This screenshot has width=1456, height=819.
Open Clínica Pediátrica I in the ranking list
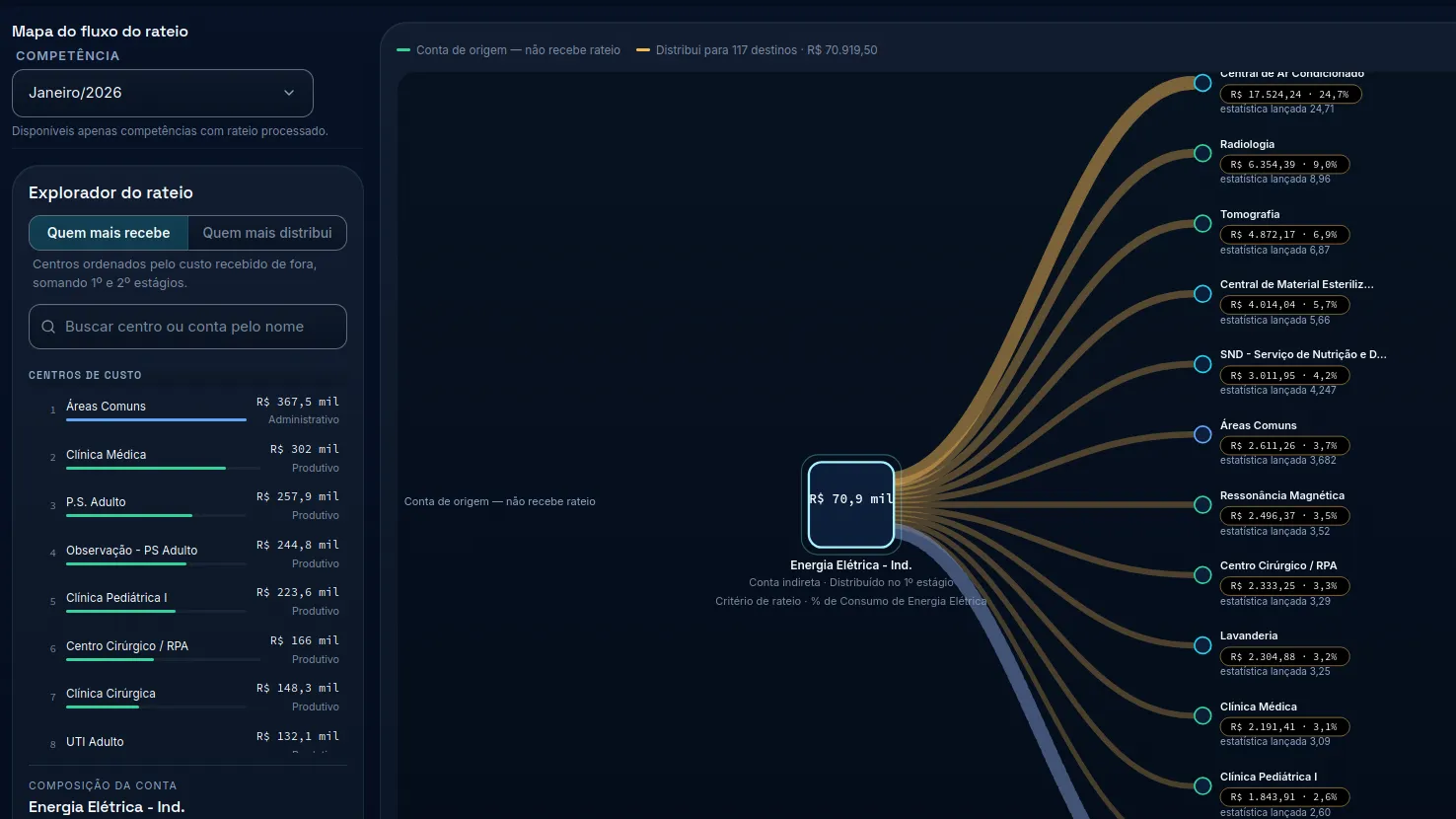(x=187, y=601)
